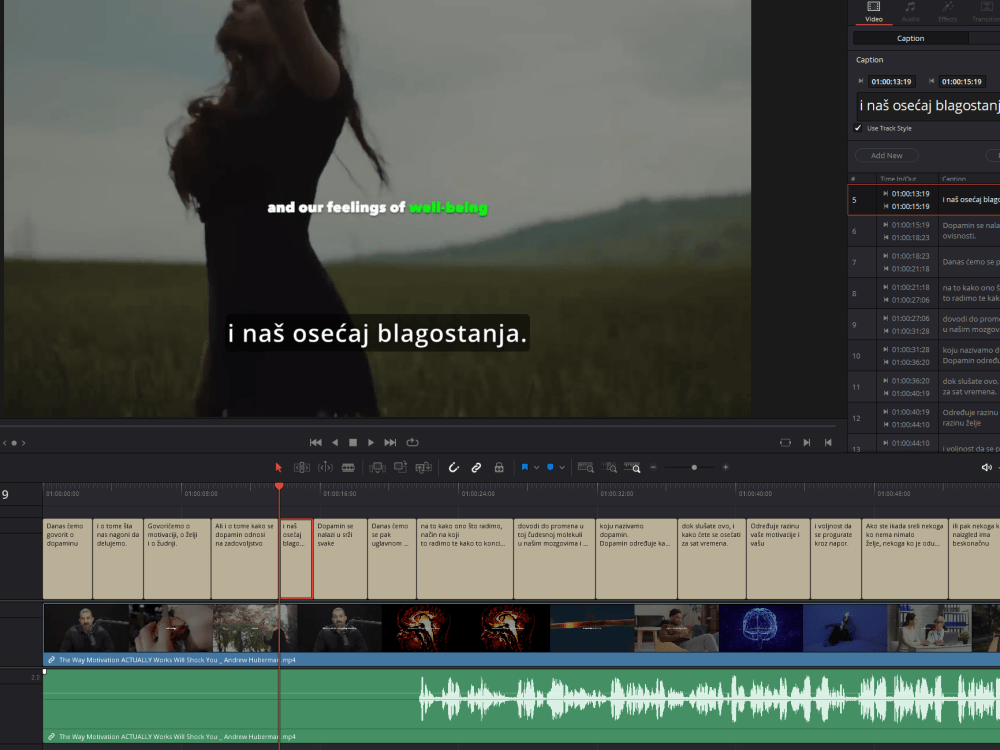The height and width of the screenshot is (750, 1000).
Task: Select subtitle clip 'Danas ćemo govorit o dopaminu'
Action: tap(68, 559)
